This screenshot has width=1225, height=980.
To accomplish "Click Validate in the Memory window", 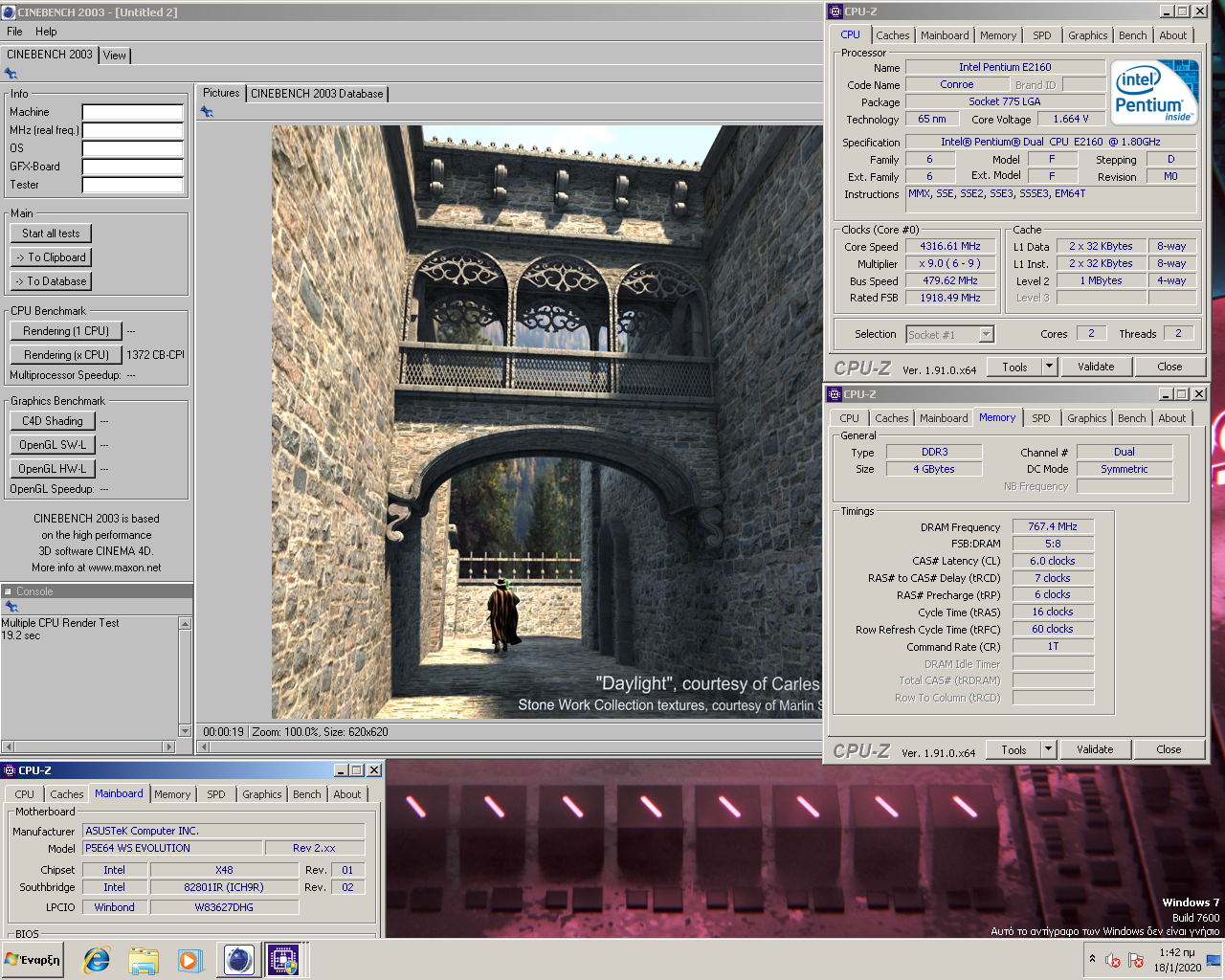I will (x=1095, y=749).
